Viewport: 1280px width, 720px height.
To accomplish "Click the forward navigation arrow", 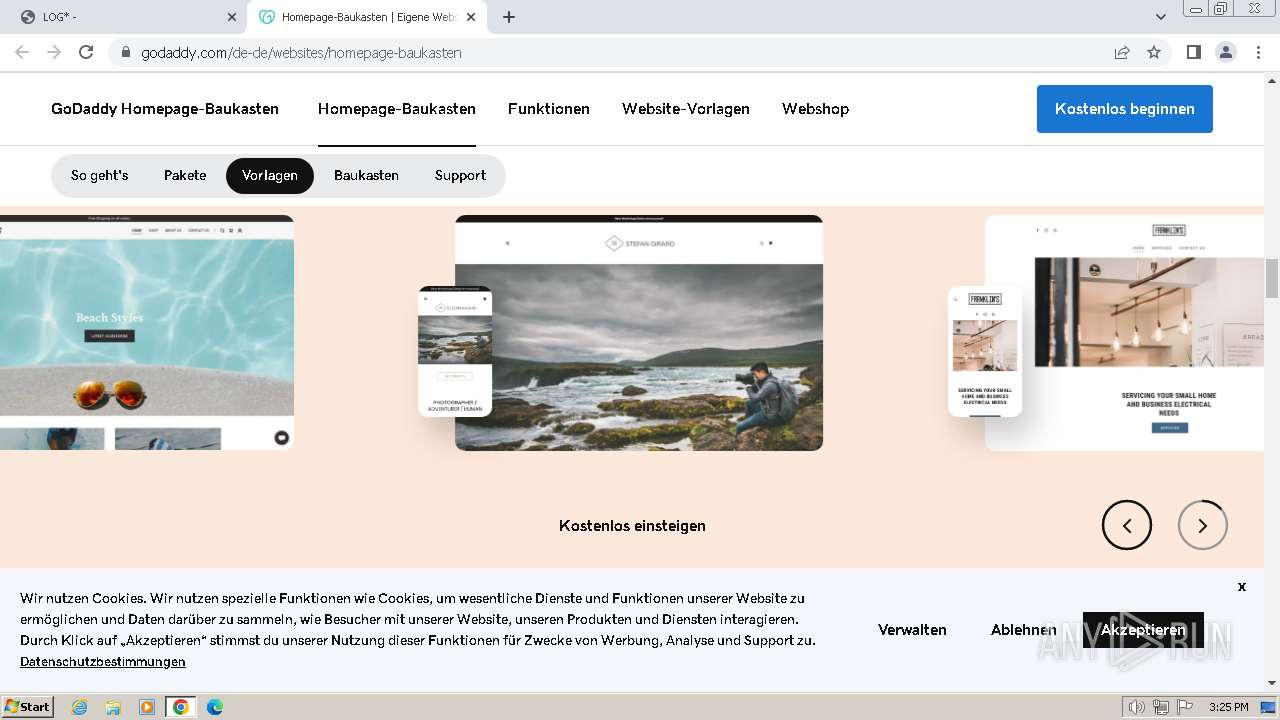I will tap(54, 52).
